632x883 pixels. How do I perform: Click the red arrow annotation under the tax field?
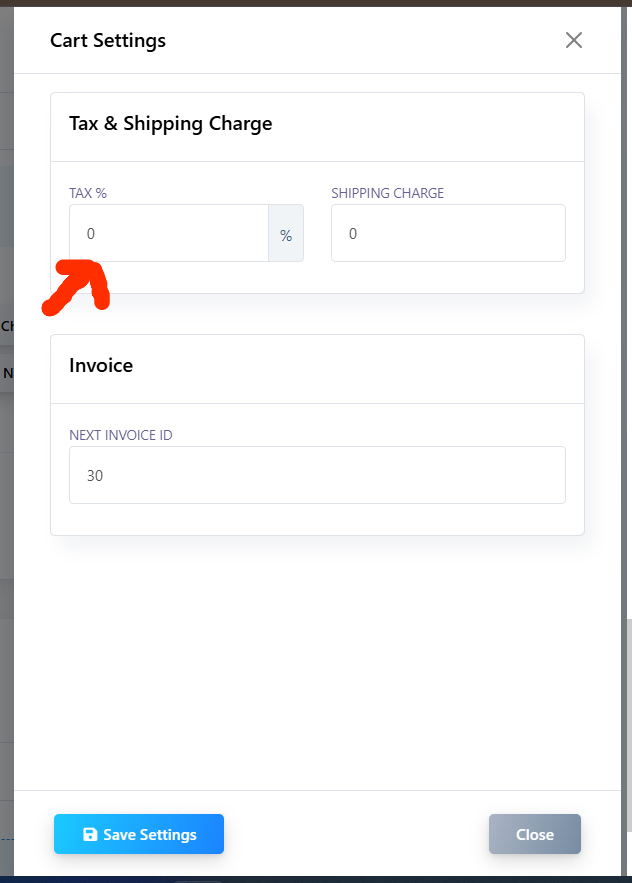click(78, 287)
